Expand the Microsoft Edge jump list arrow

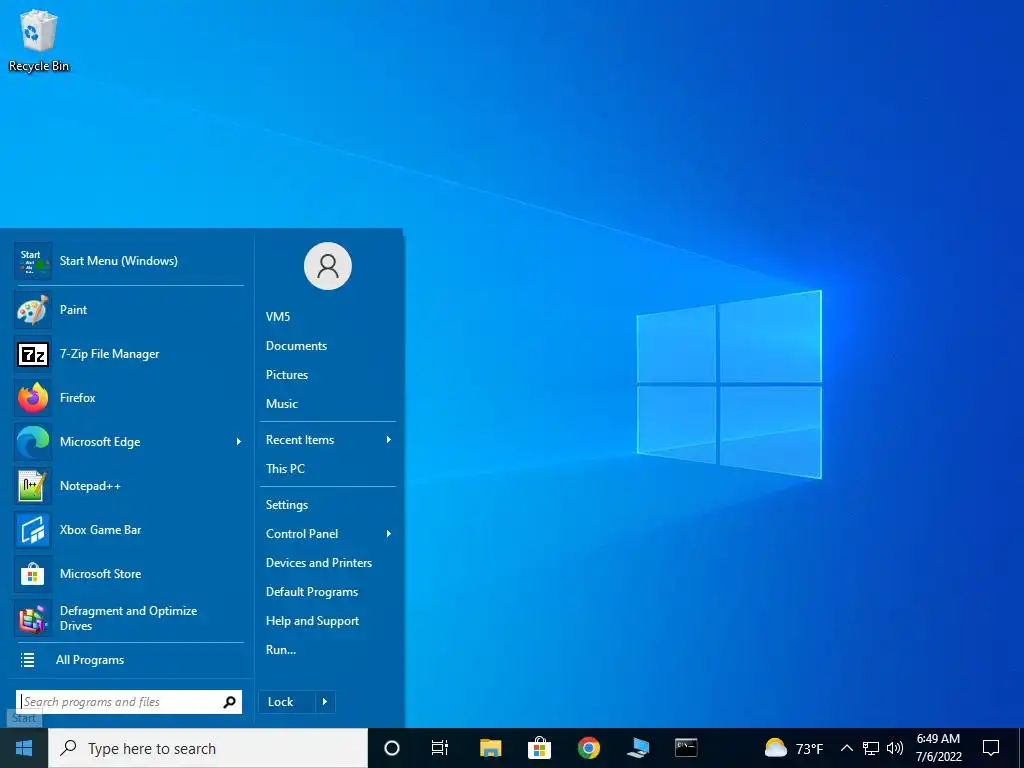click(238, 442)
